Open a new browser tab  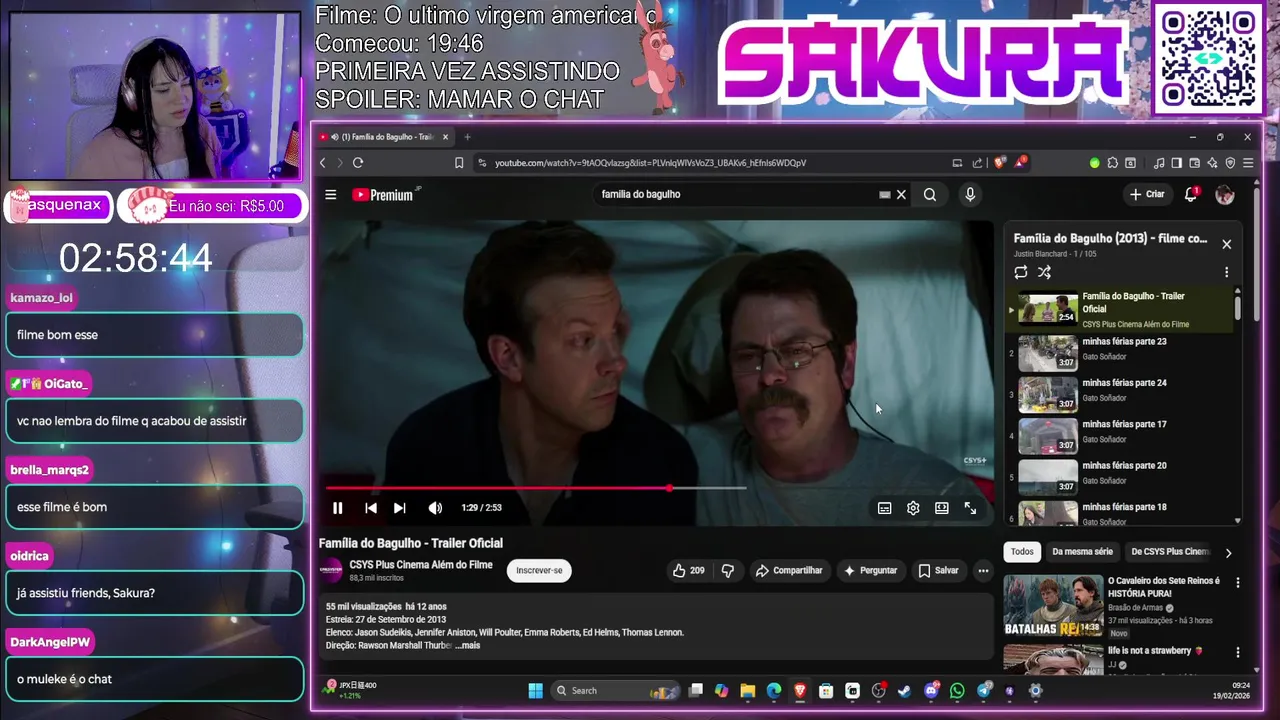[467, 137]
